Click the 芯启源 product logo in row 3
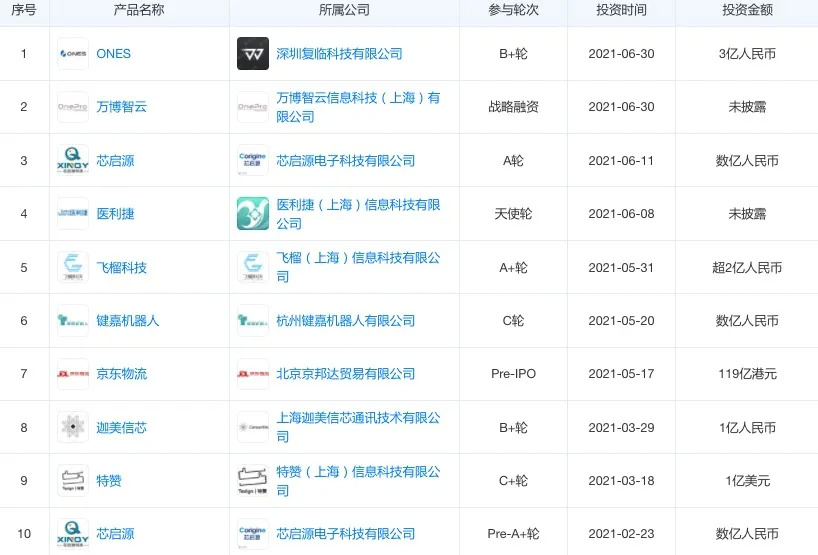The image size is (818, 555). pos(73,160)
